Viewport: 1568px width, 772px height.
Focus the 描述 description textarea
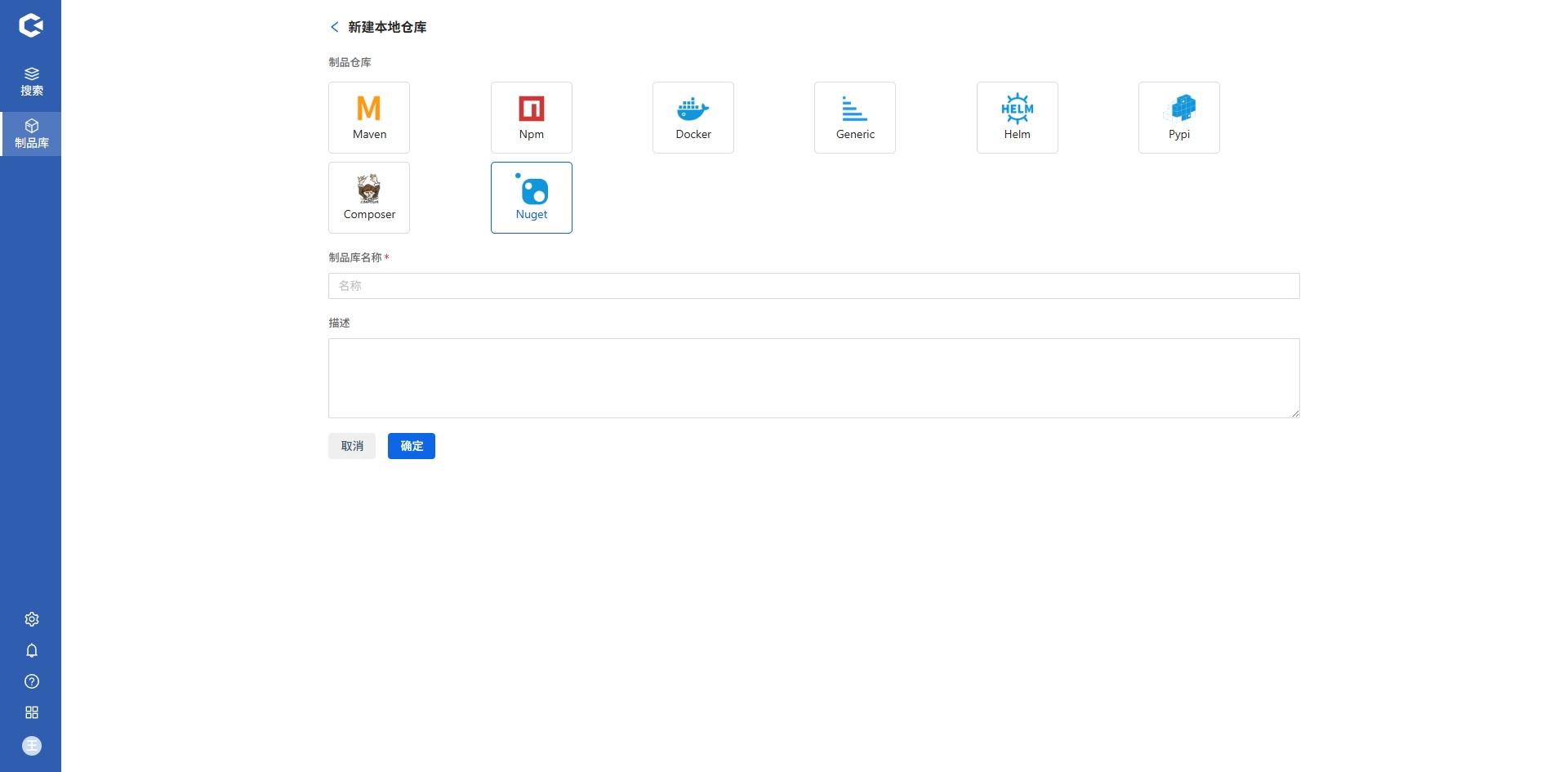pos(814,378)
